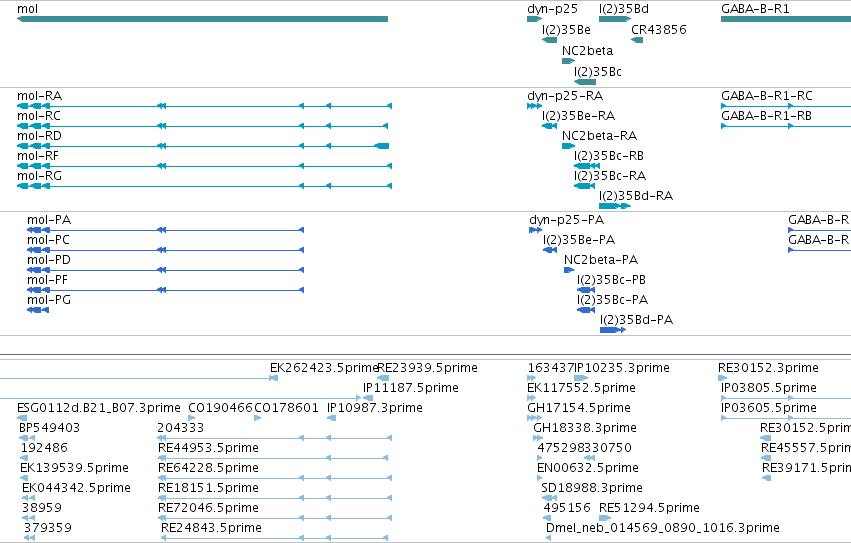
Task: Click the mol-PF protein feature
Action: [166, 291]
